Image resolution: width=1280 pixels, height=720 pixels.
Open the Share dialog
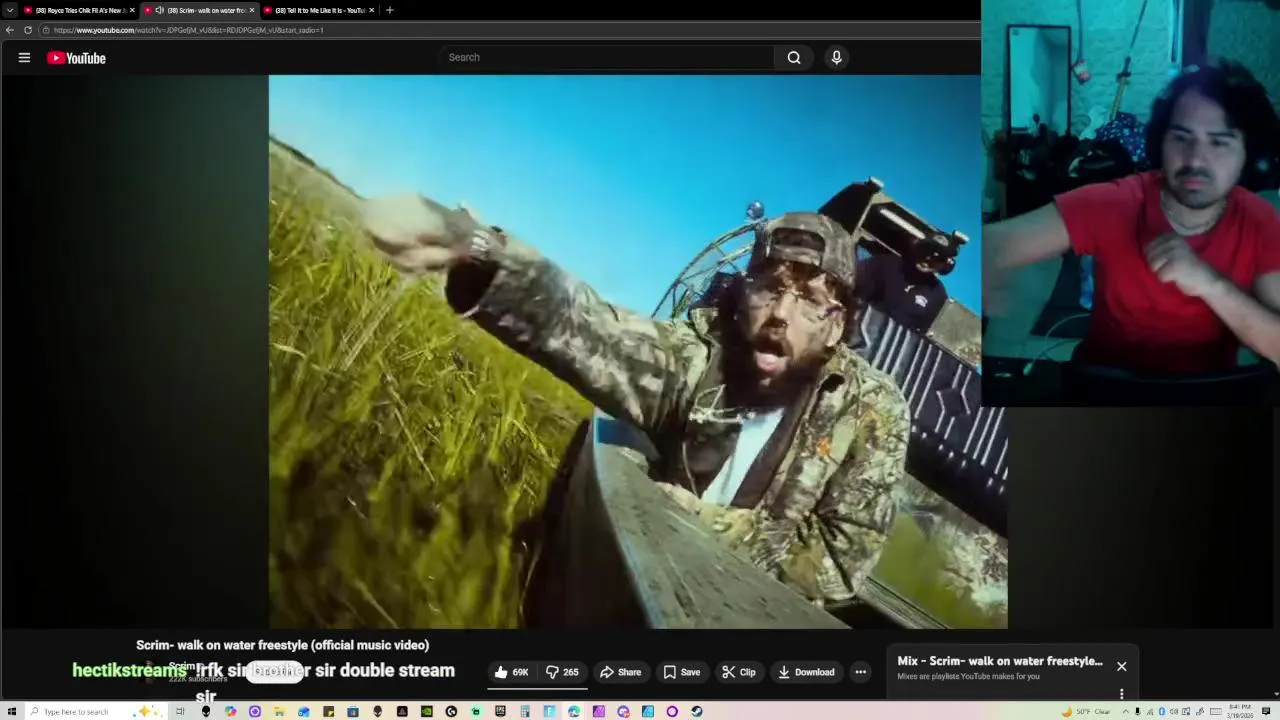pyautogui.click(x=620, y=672)
